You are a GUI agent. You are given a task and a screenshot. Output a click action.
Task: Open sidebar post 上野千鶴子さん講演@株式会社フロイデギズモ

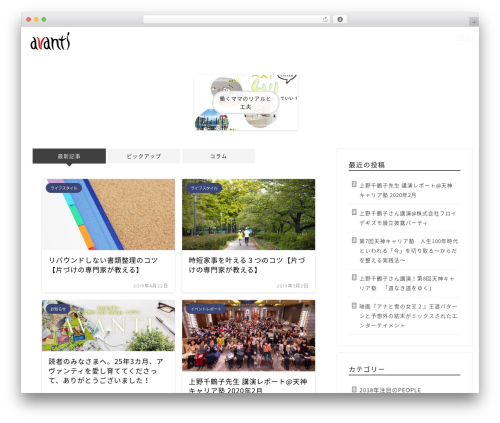[x=407, y=218]
